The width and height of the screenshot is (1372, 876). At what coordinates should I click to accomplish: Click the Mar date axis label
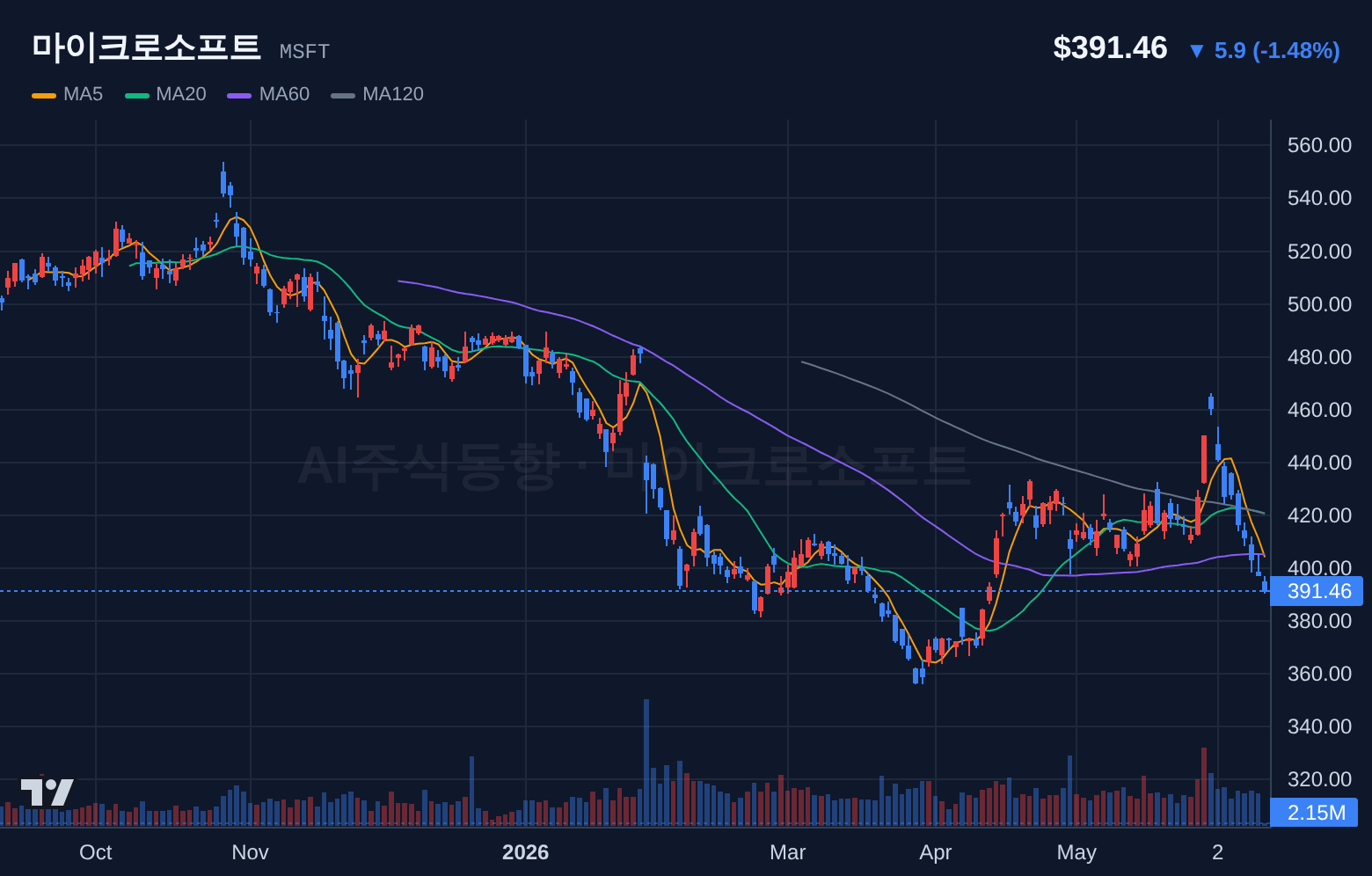tap(788, 852)
